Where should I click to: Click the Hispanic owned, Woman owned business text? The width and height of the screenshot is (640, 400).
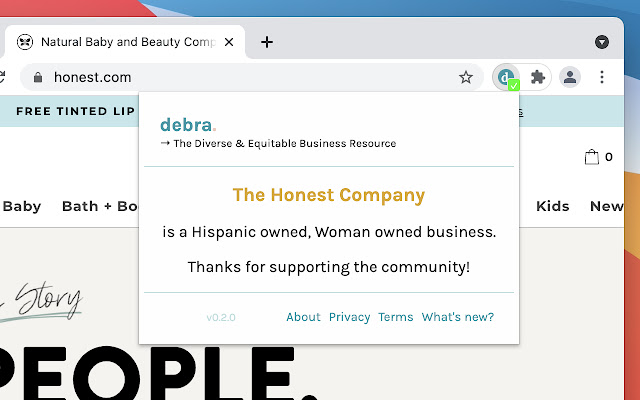(329, 232)
